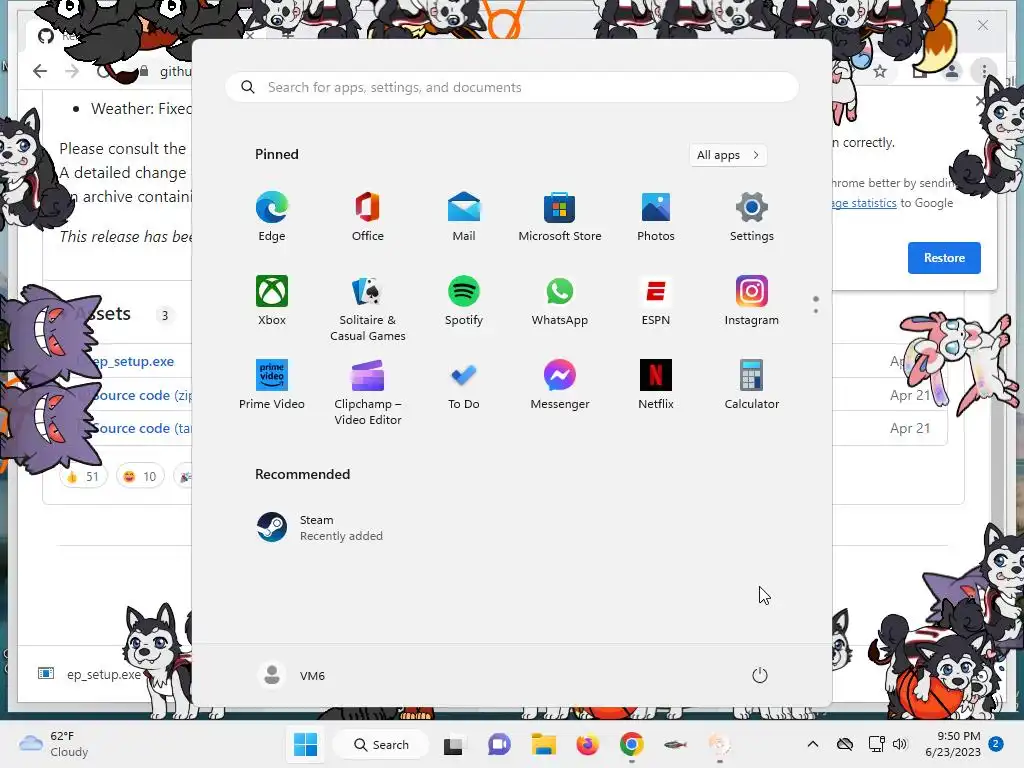Click Restore button in Chrome popup

point(944,257)
